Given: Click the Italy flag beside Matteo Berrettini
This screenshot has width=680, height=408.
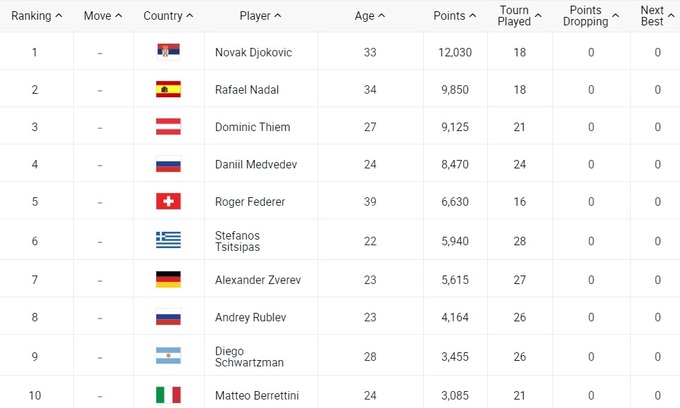Looking at the screenshot, I should 167,395.
